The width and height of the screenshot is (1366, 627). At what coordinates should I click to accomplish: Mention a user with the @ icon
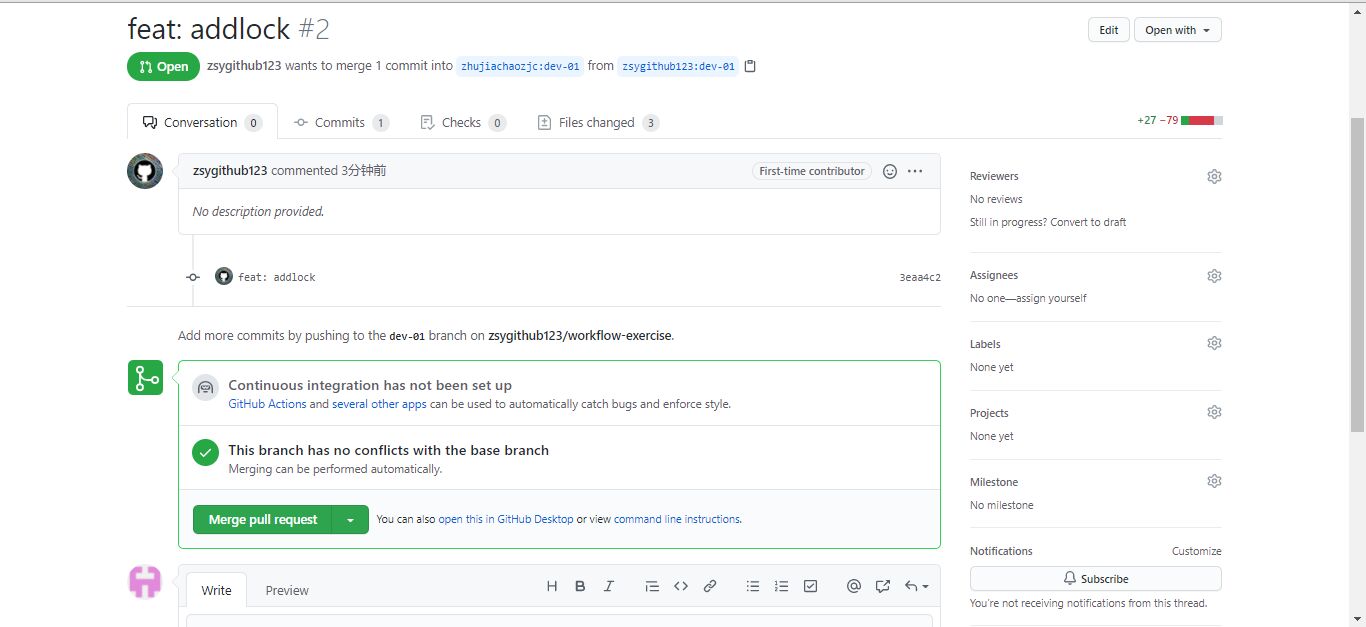coord(854,586)
